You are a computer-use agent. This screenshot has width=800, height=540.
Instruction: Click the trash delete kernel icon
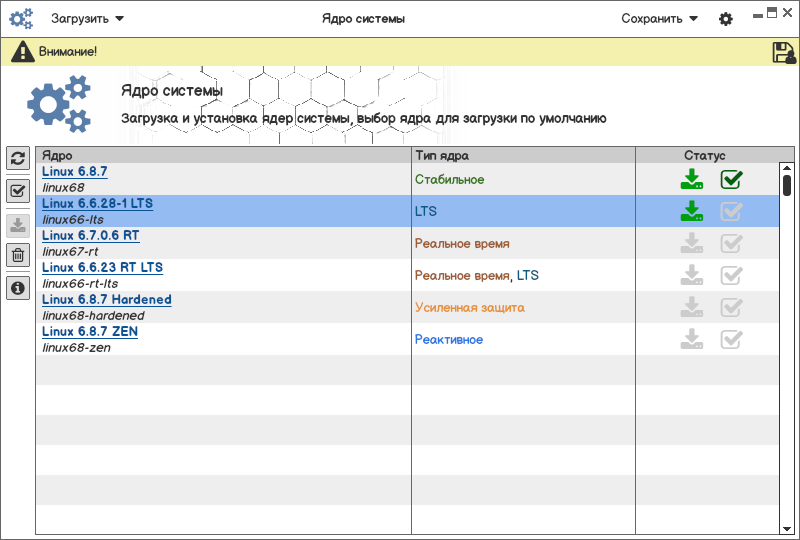17,255
